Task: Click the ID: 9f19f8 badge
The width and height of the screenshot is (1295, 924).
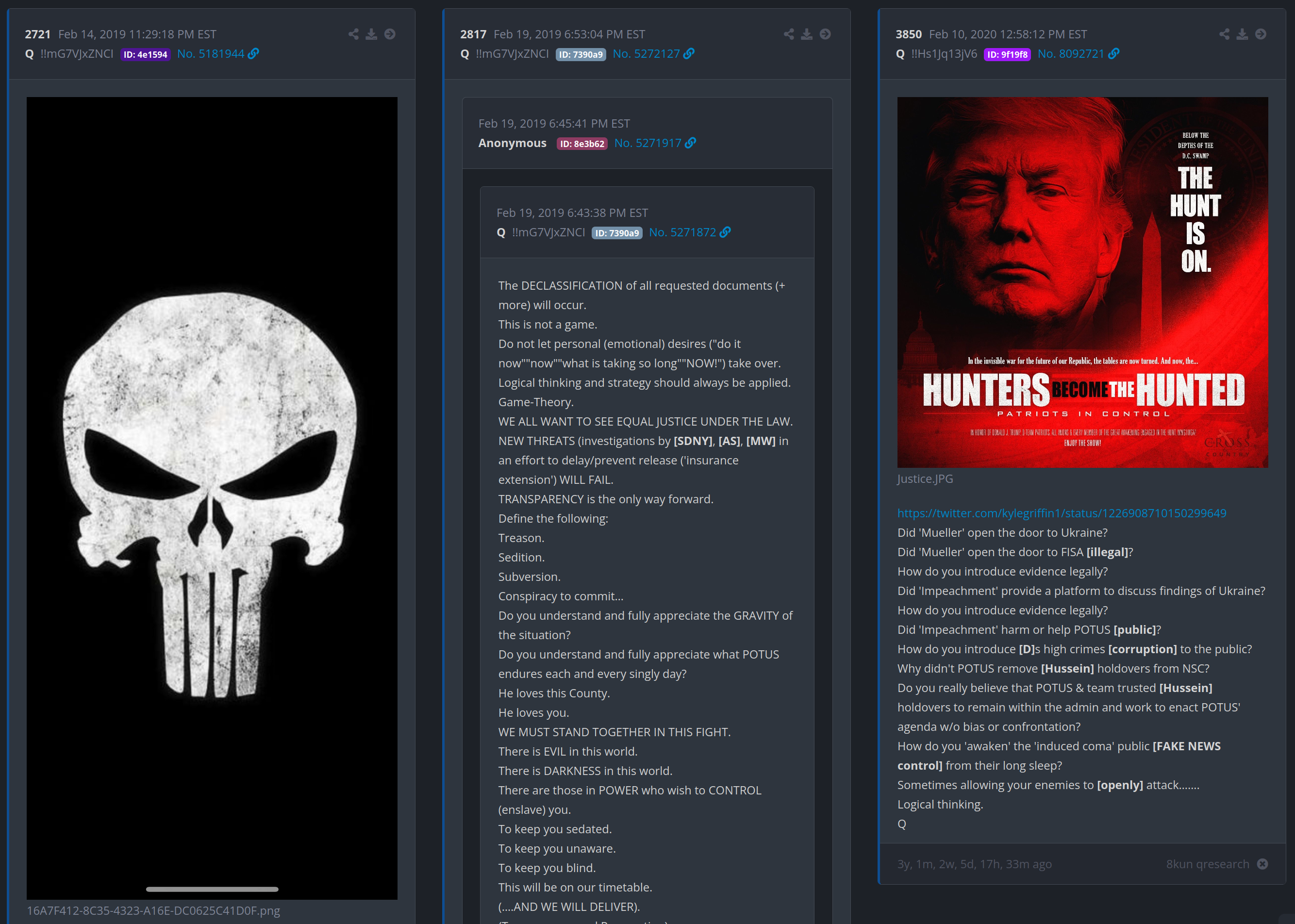Action: (x=1007, y=55)
